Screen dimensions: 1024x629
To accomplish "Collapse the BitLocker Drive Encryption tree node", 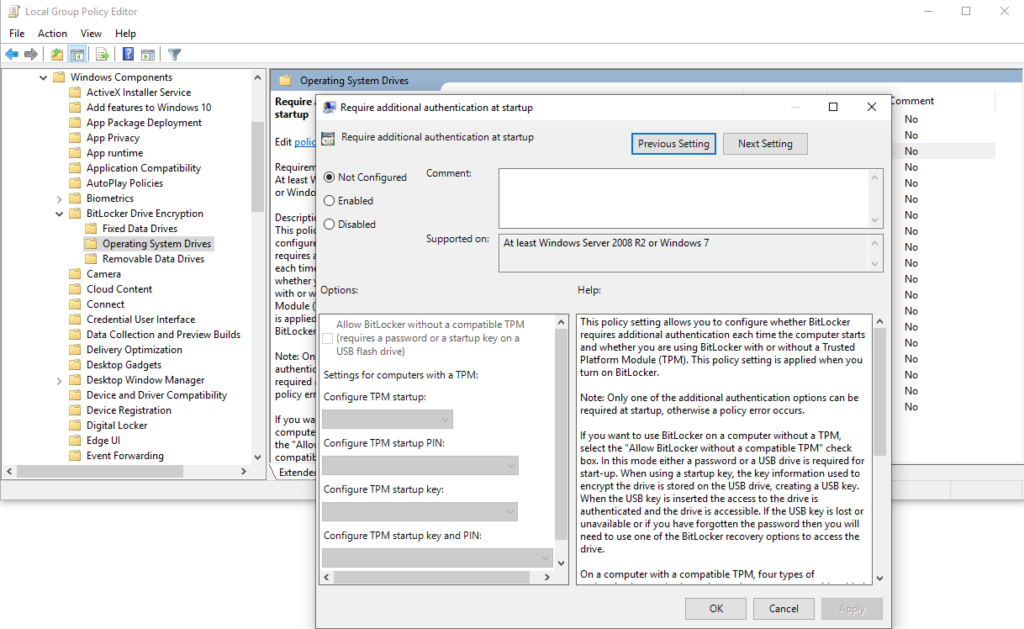I will (x=58, y=213).
